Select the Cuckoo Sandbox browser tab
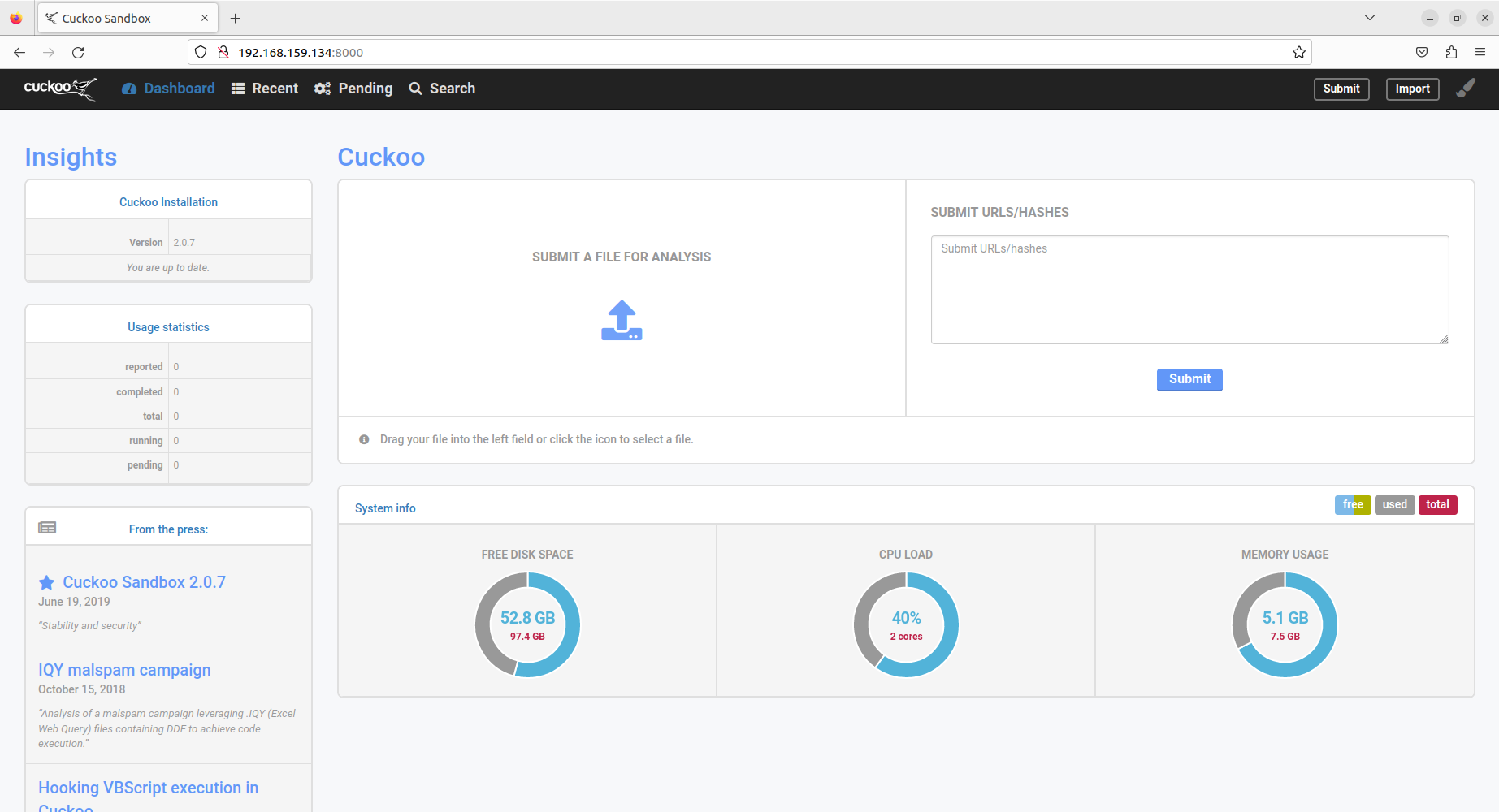 128,18
